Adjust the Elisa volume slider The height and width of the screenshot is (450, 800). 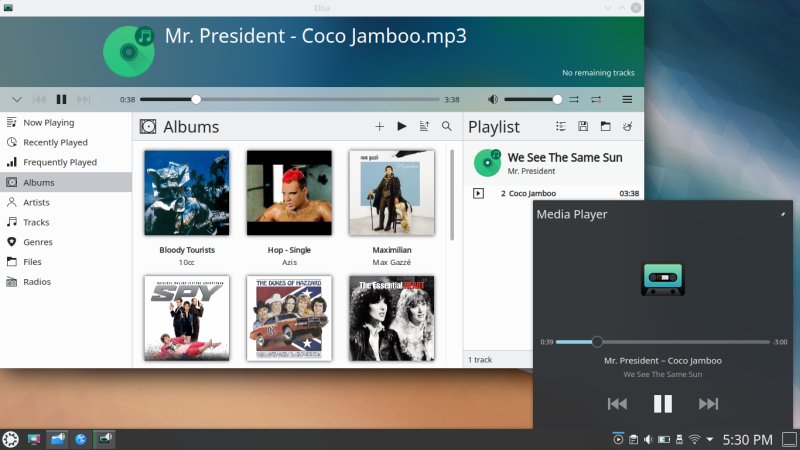(533, 99)
